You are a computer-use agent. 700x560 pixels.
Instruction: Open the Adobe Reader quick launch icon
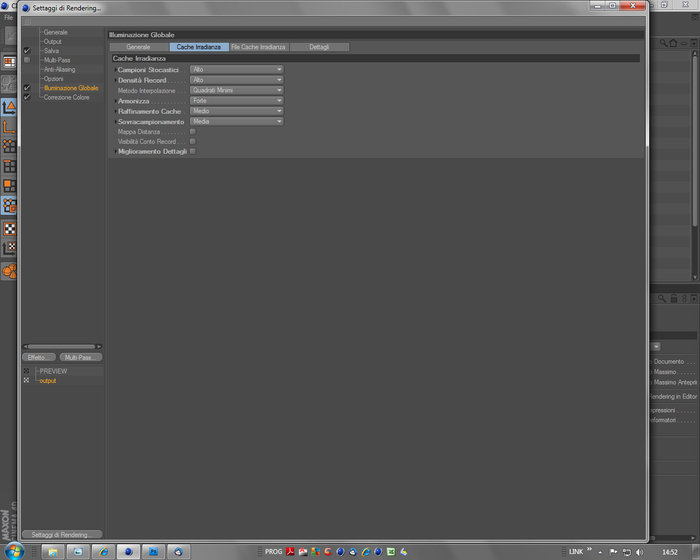290,552
